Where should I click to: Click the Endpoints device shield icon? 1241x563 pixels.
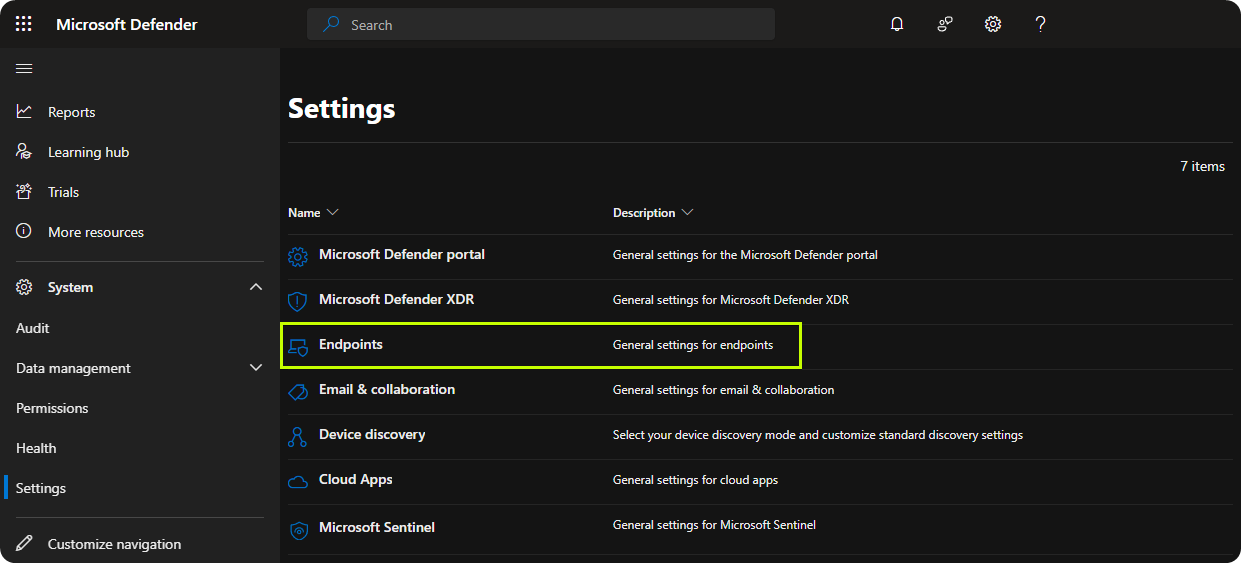pos(298,346)
